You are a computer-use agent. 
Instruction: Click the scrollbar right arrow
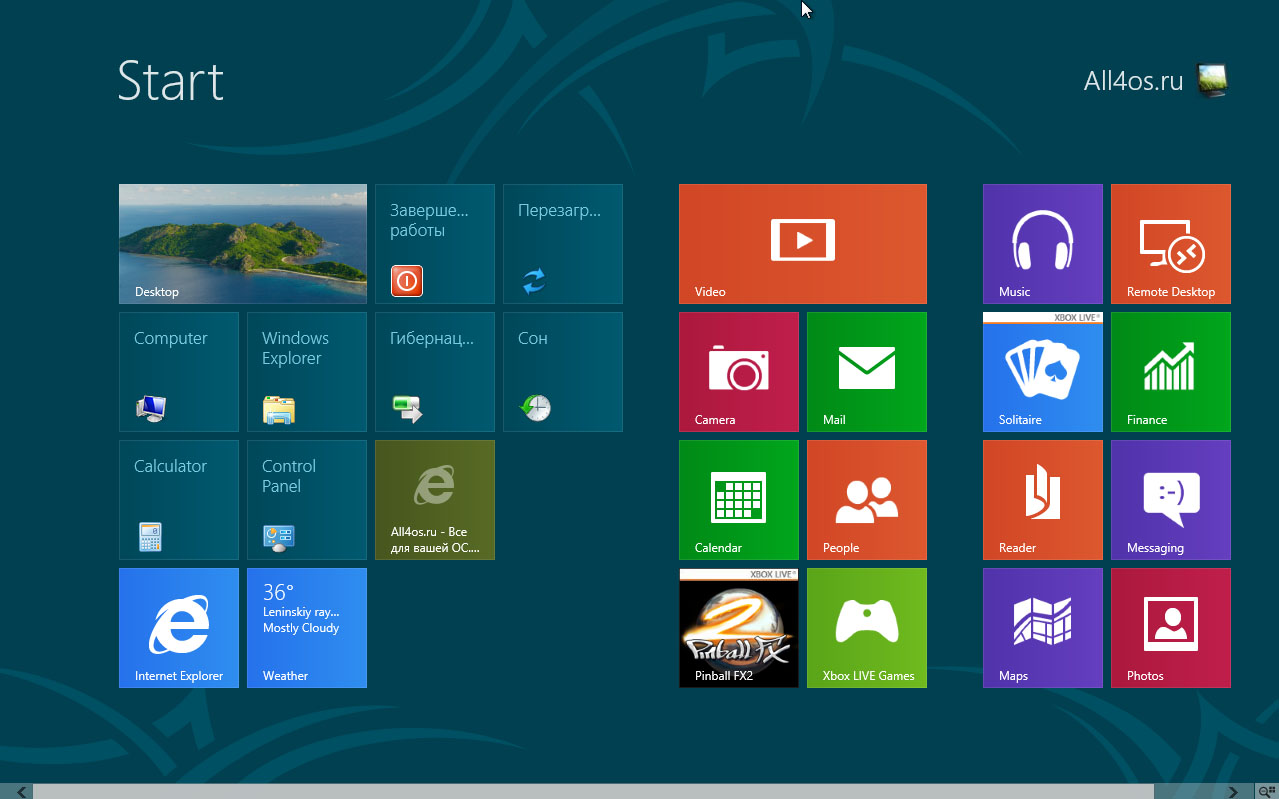pos(1232,791)
